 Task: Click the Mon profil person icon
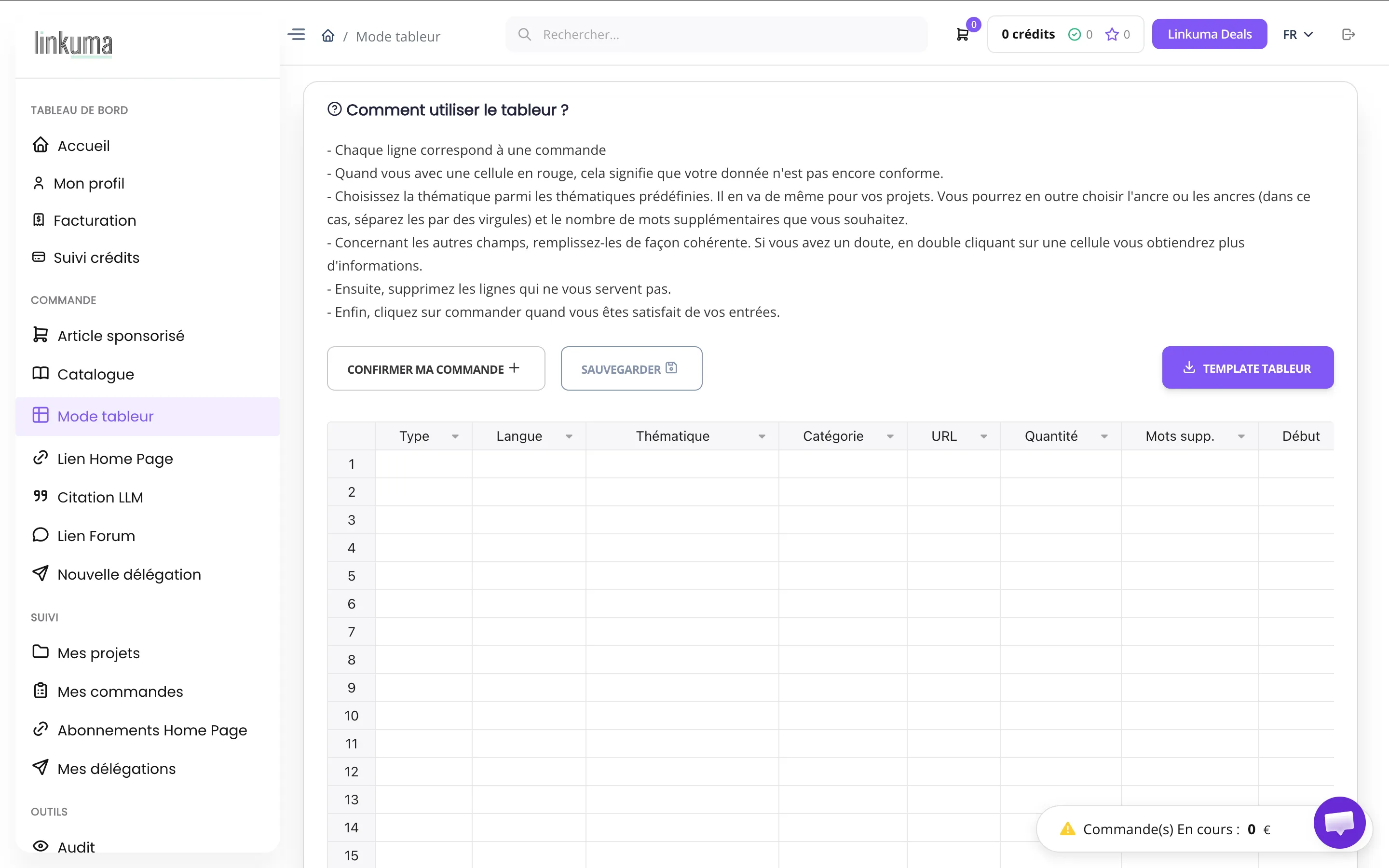pyautogui.click(x=39, y=183)
